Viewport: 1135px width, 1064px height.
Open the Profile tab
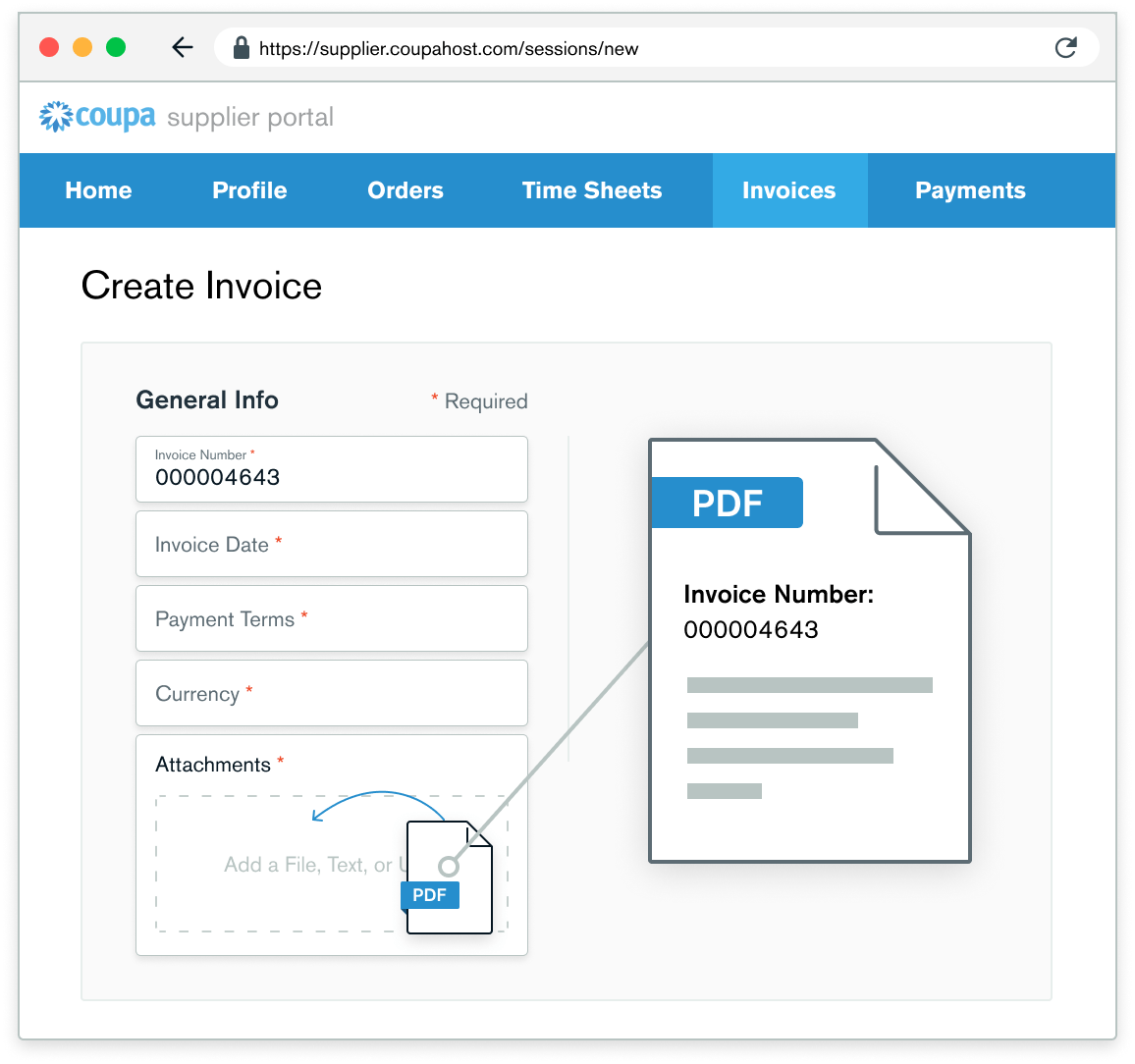249,190
